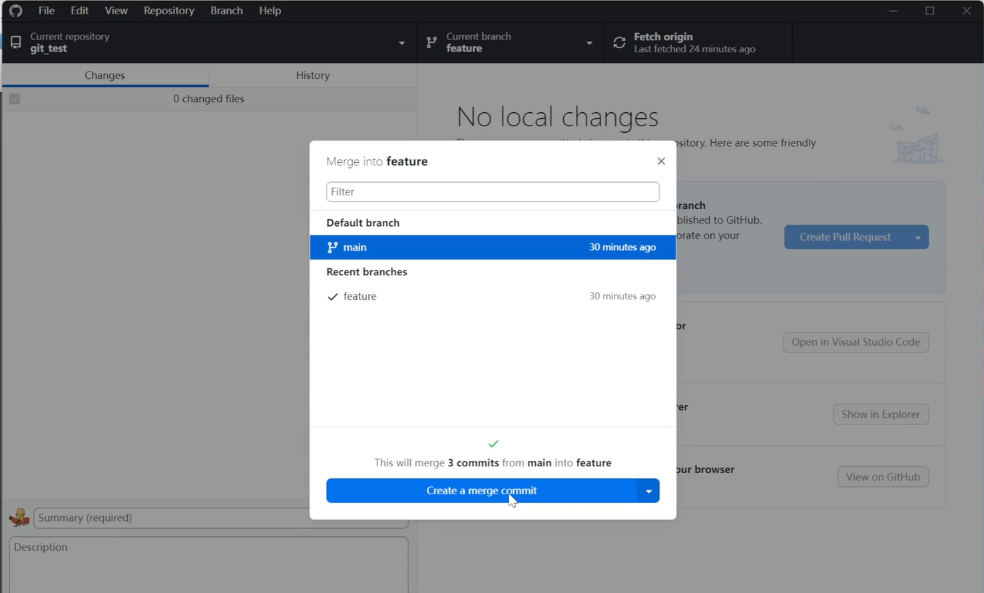Select the main branch in list

(492, 247)
